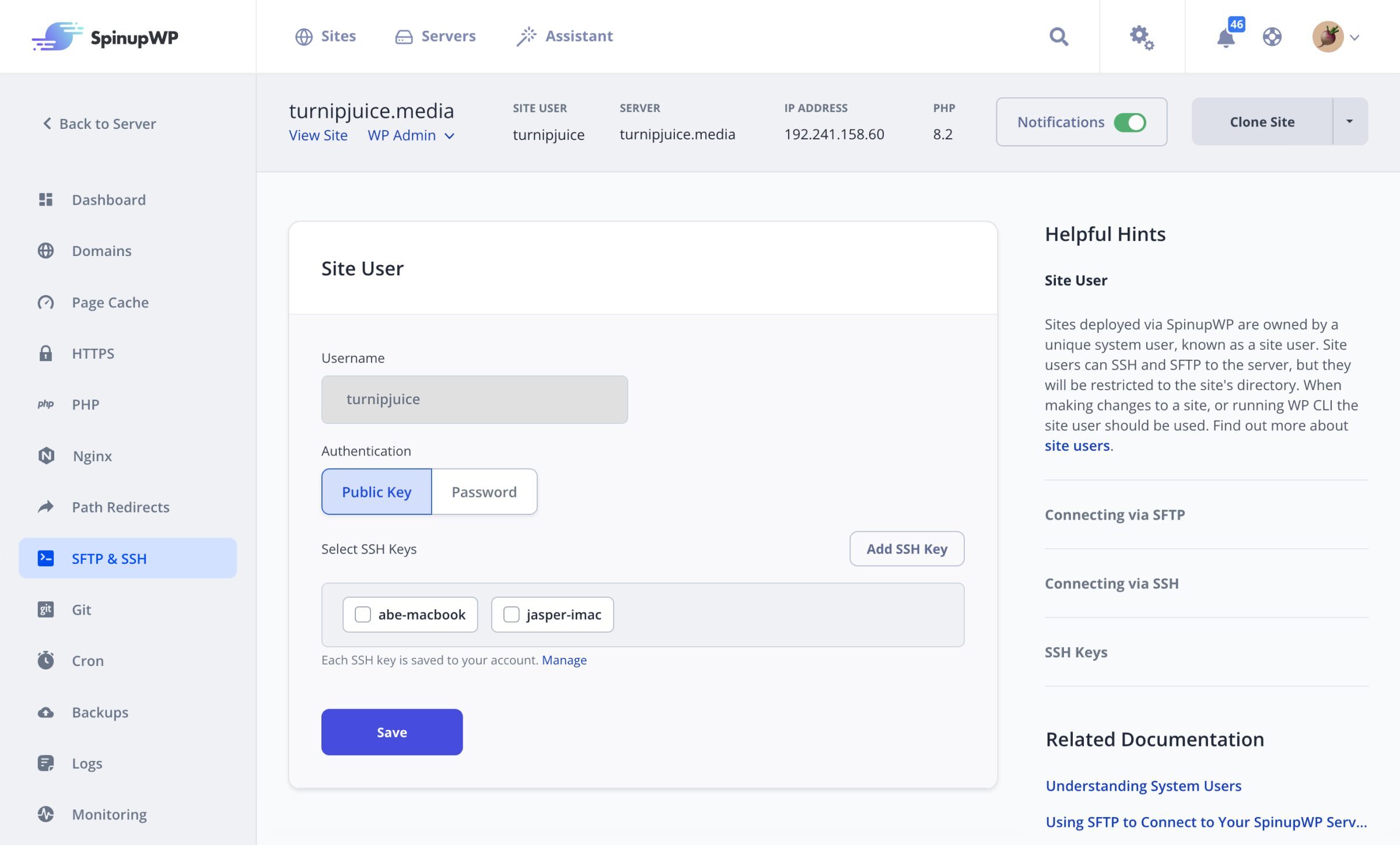Check the abe-macbook SSH key
This screenshot has height=845, width=1400.
tap(363, 614)
